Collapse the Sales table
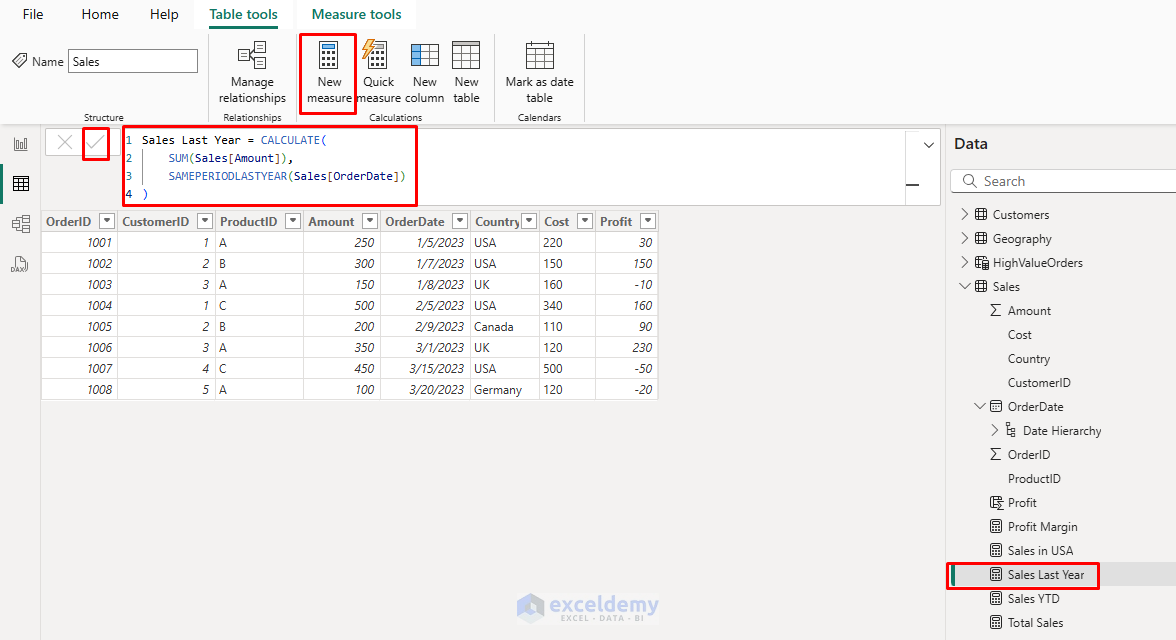Viewport: 1176px width, 640px height. pyautogui.click(x=964, y=286)
